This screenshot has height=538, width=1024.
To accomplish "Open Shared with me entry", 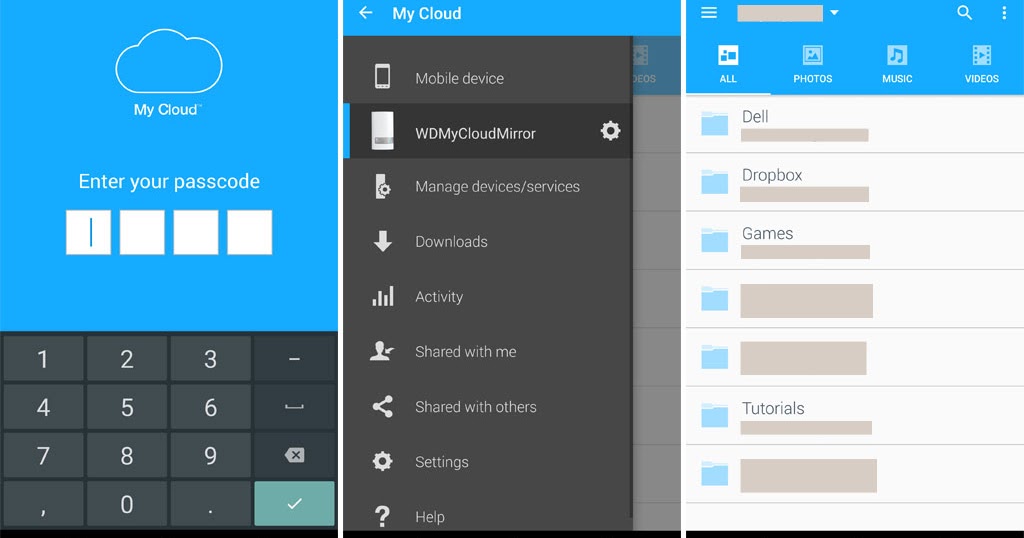I will pyautogui.click(x=487, y=351).
